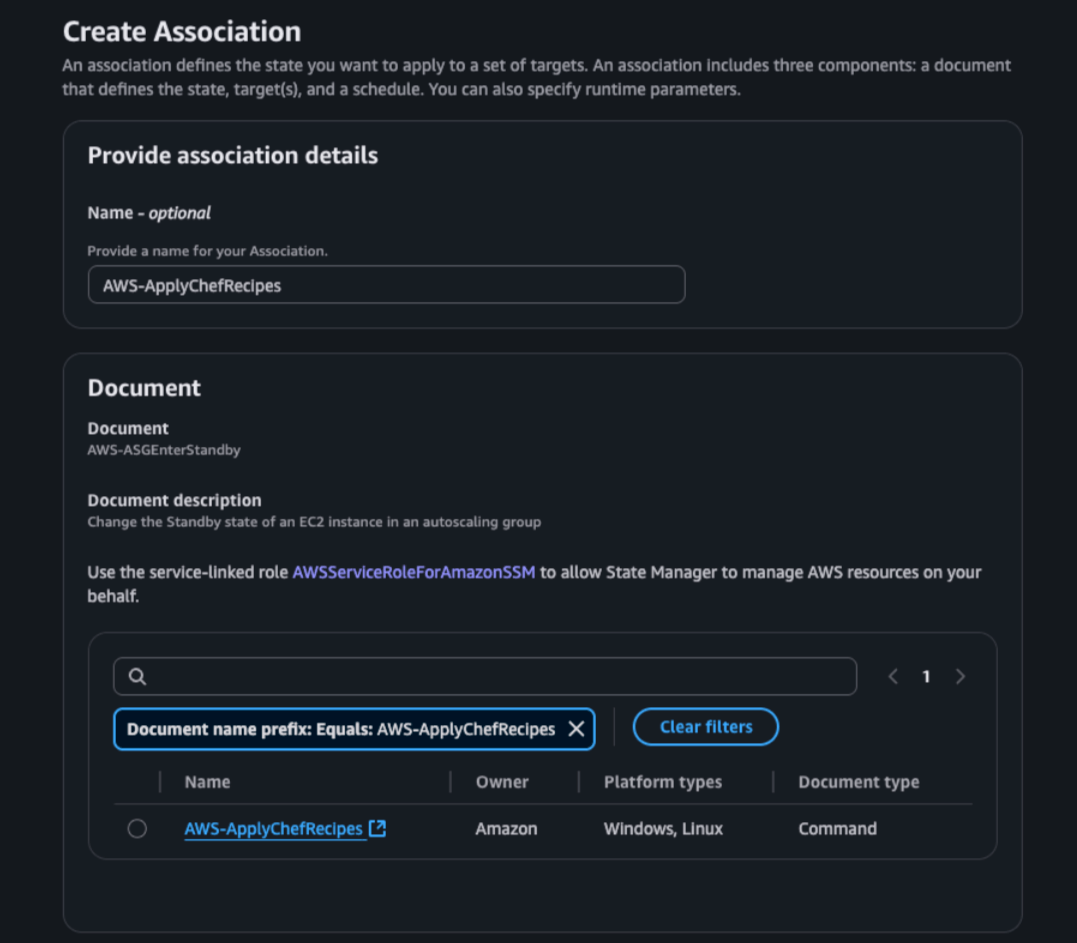Click the Amazon owner cell in row
Viewport: 1077px width, 943px height.
tap(506, 828)
